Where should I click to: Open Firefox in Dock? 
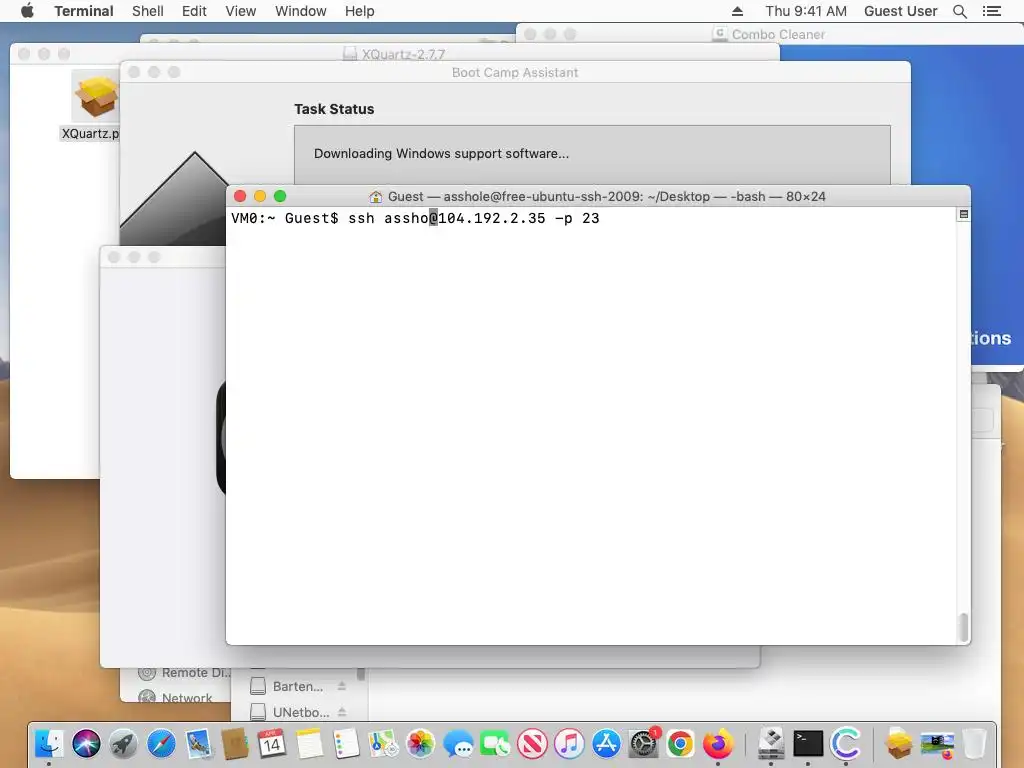coord(718,743)
